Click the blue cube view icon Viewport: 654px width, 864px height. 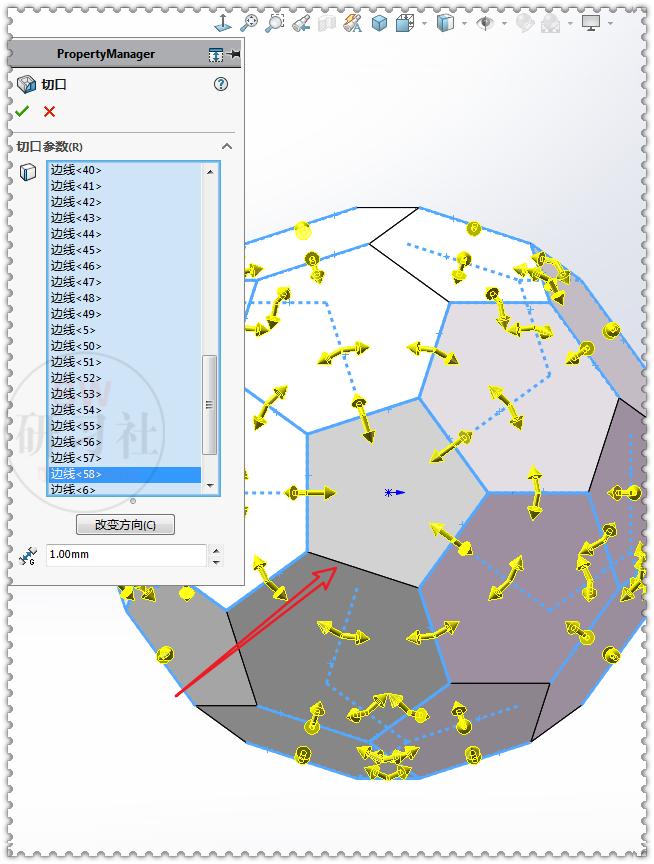tap(379, 23)
